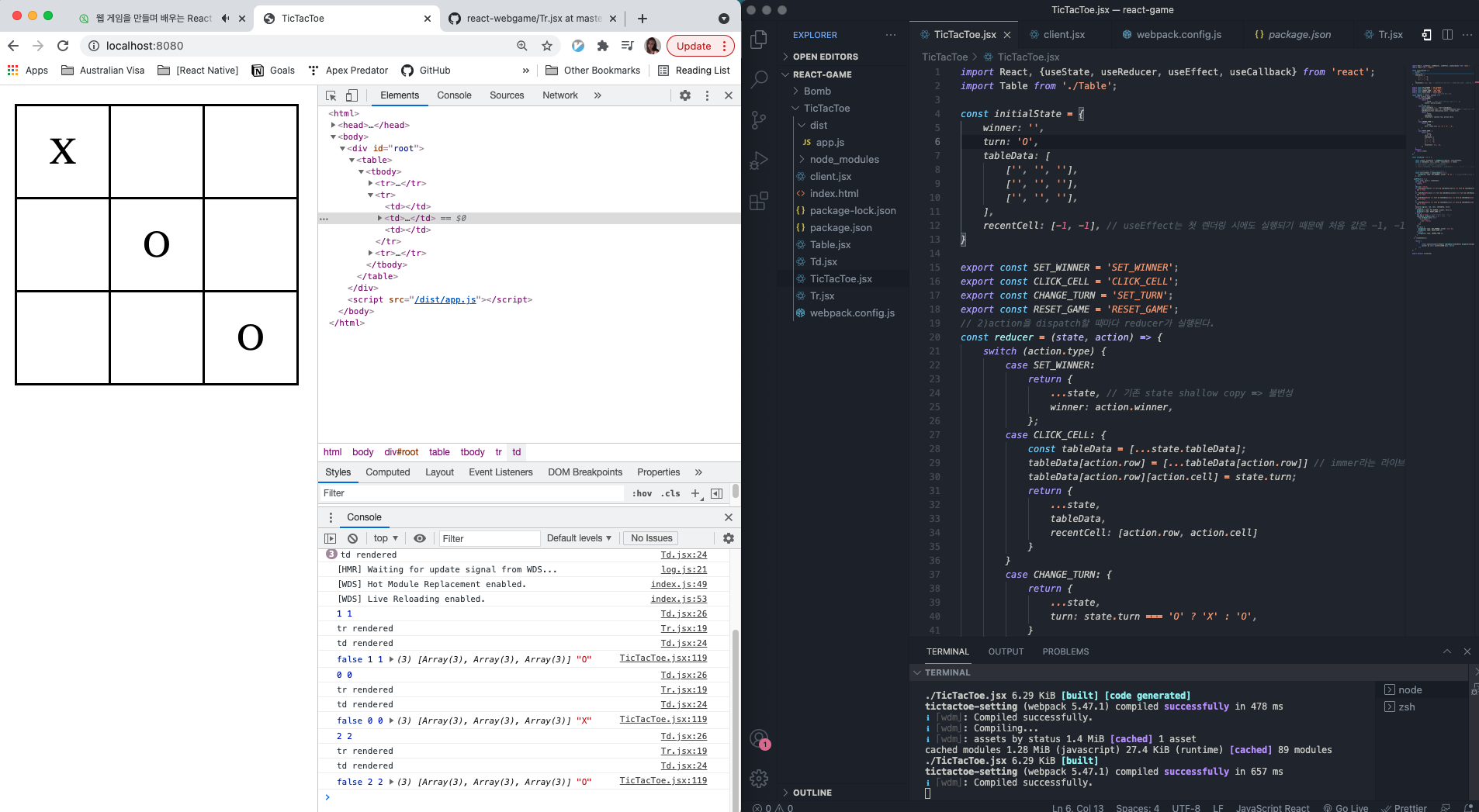The image size is (1479, 812).
Task: Close the Console drawer
Action: pyautogui.click(x=729, y=517)
